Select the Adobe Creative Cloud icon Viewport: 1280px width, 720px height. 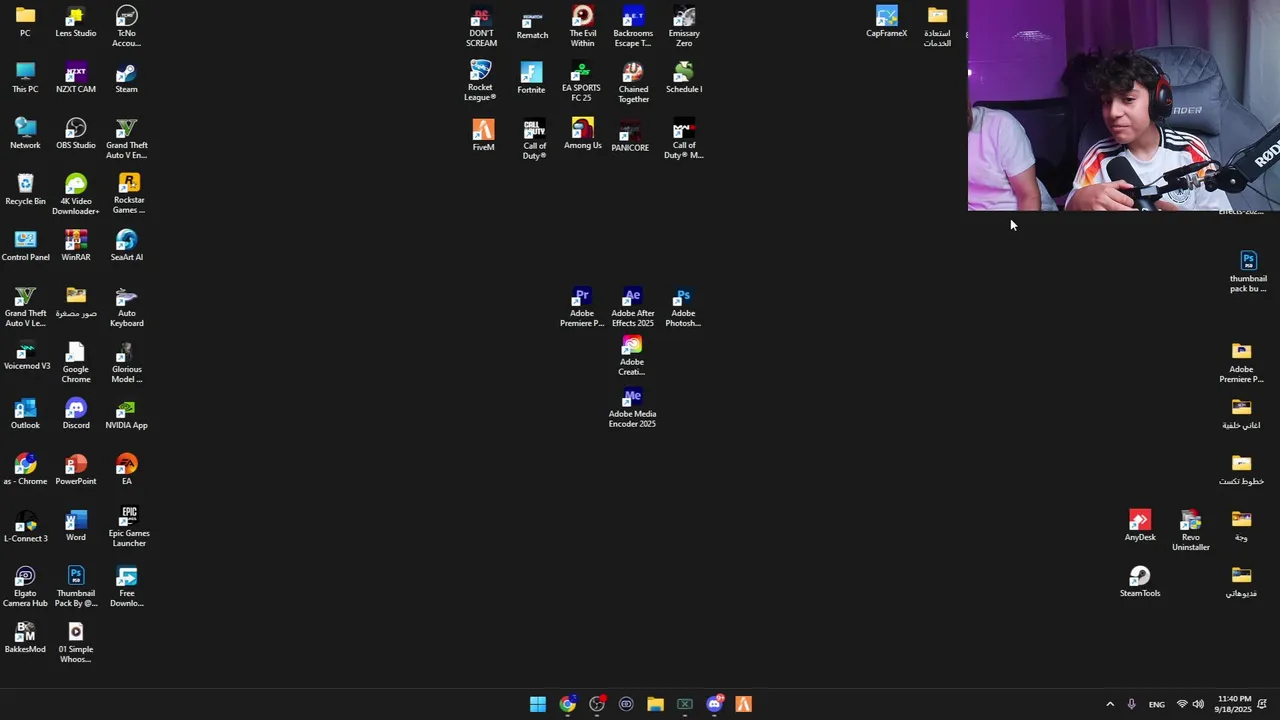click(631, 356)
